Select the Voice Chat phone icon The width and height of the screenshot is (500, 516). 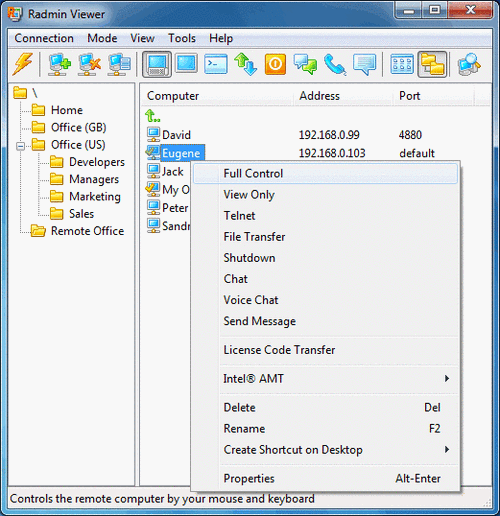point(335,64)
